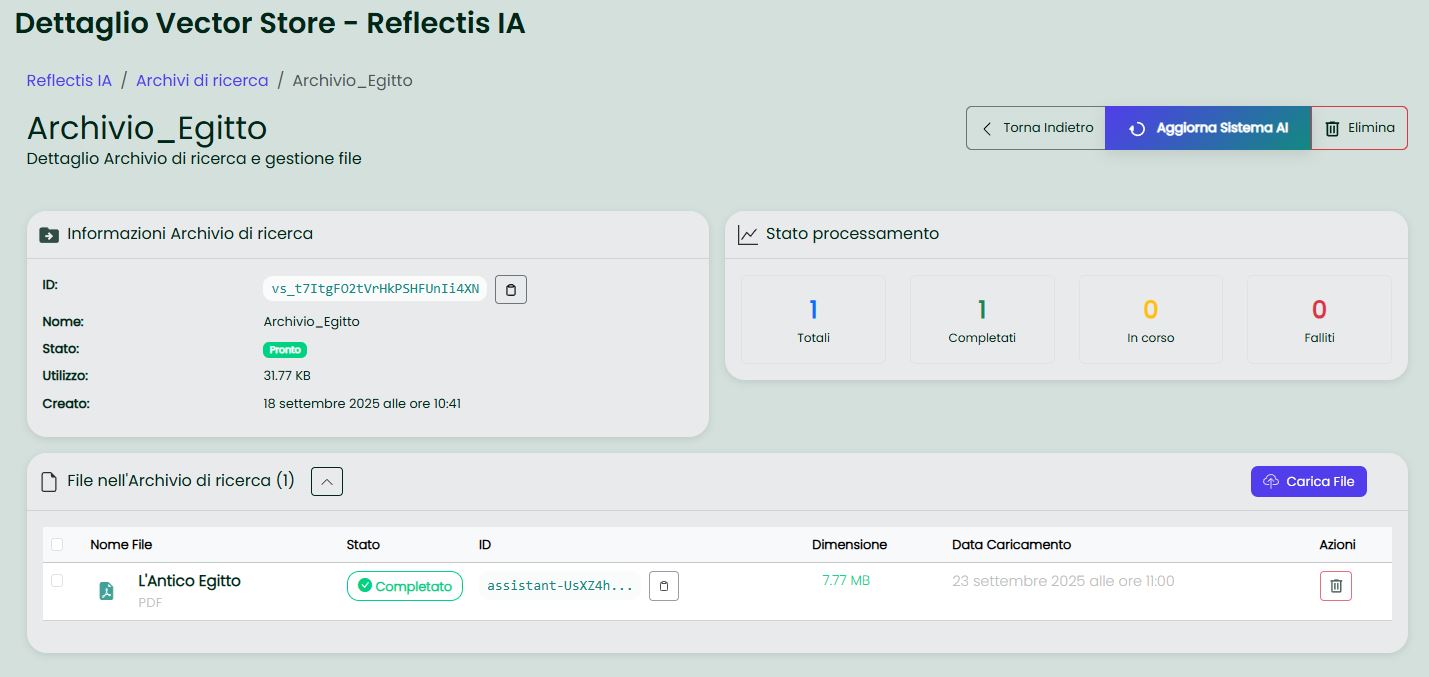Screen dimensions: 1429x677
Task: Go to Archivi di ricerca breadcrumb
Action: pyautogui.click(x=202, y=81)
